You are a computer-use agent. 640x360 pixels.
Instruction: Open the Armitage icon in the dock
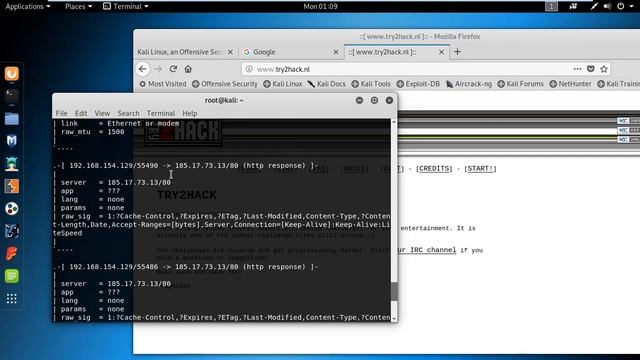tap(12, 164)
